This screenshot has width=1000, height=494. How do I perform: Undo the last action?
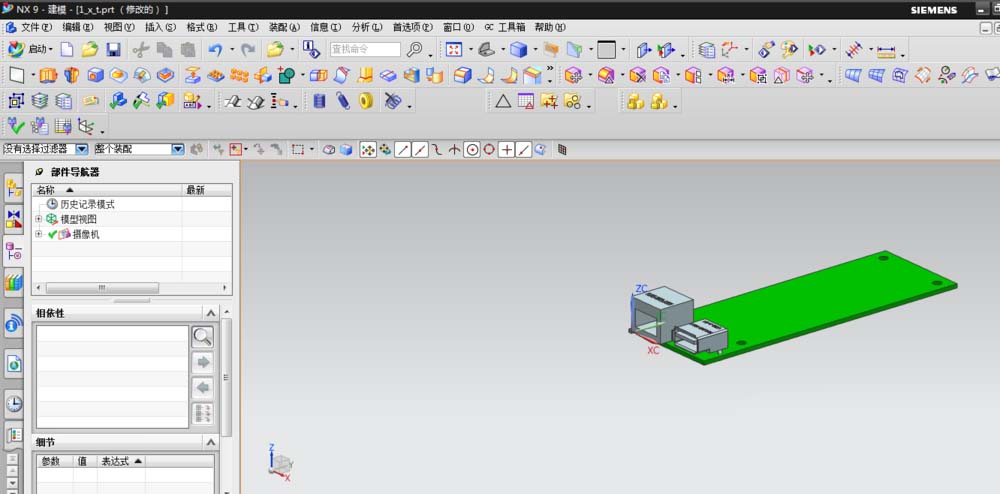point(215,50)
